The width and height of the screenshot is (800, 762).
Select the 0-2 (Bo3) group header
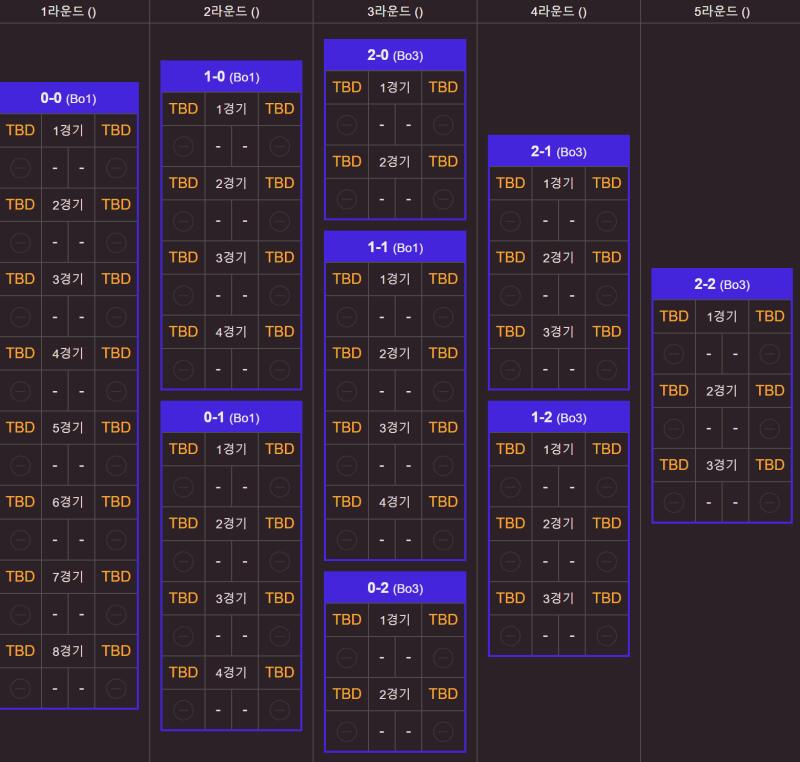point(395,588)
